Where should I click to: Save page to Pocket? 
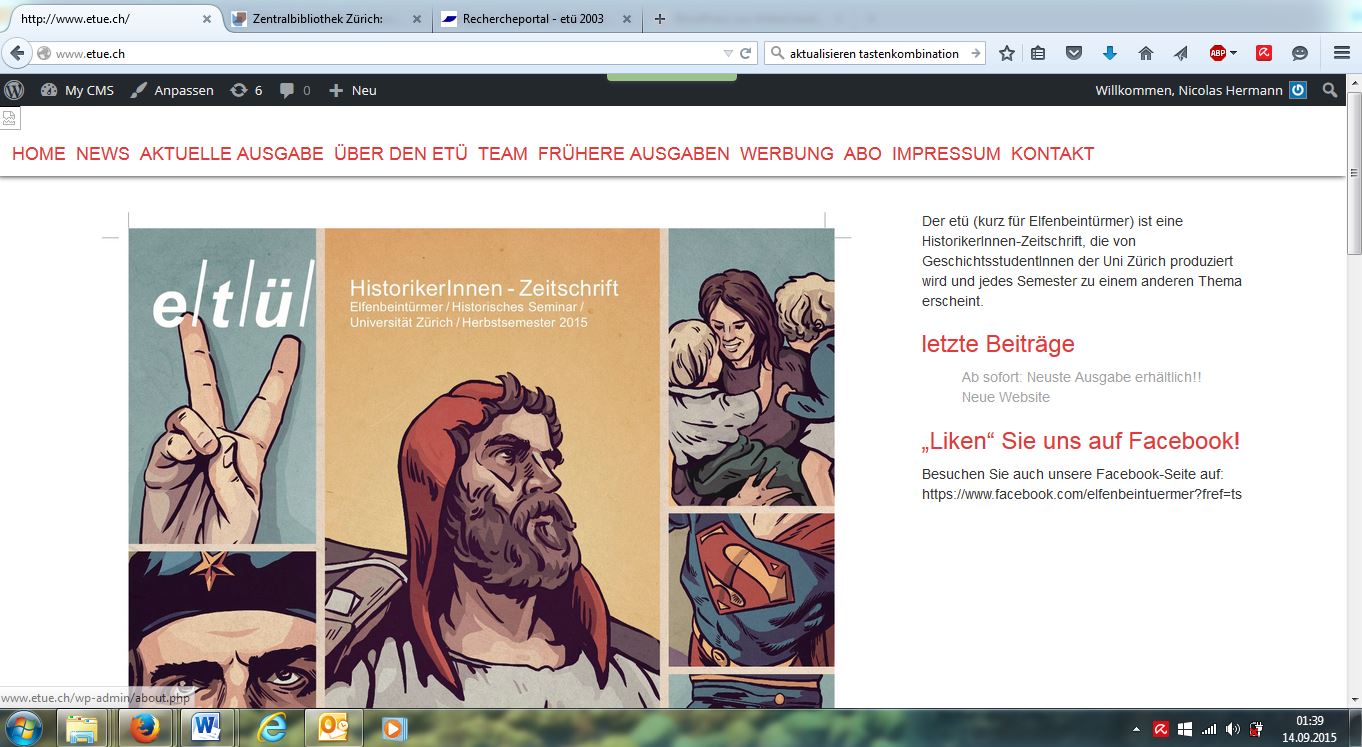point(1073,54)
